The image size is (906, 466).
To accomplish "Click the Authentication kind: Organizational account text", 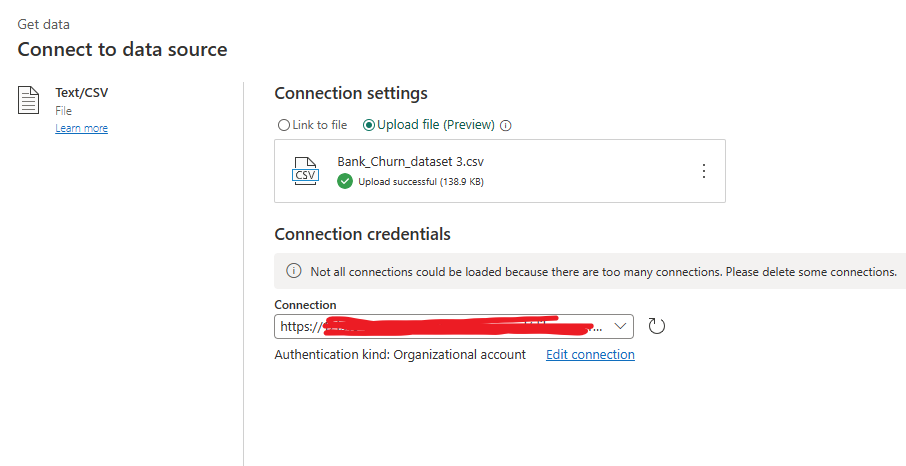I will point(400,354).
